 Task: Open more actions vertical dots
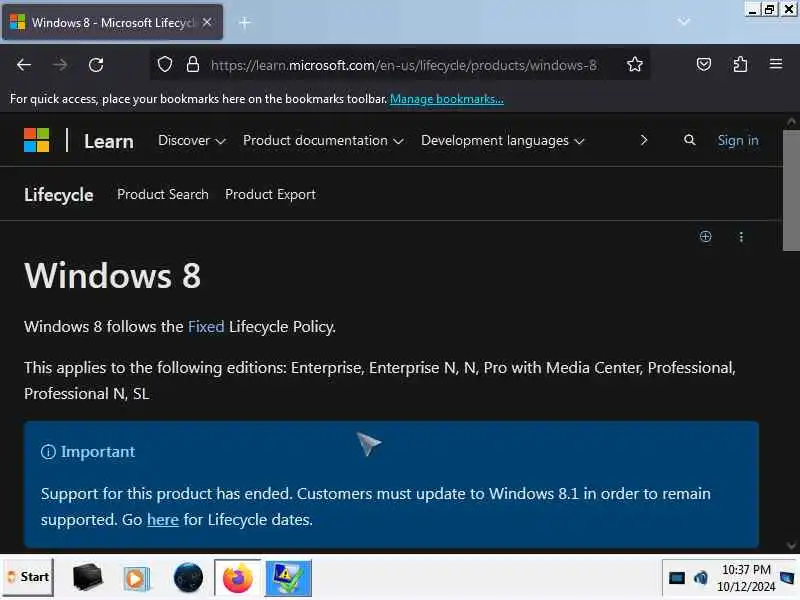(741, 237)
